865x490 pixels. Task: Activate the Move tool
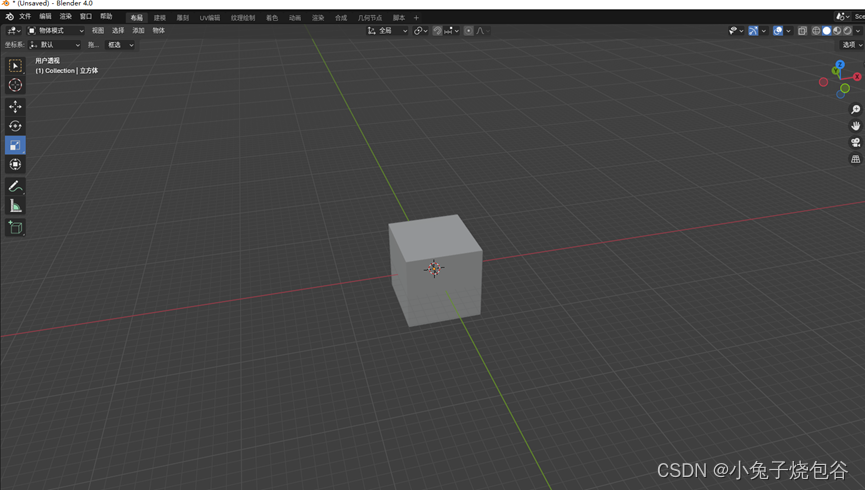coord(15,106)
